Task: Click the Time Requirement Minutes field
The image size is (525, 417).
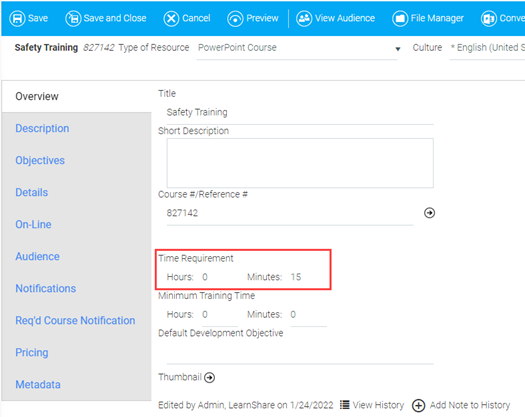Action: [x=308, y=277]
